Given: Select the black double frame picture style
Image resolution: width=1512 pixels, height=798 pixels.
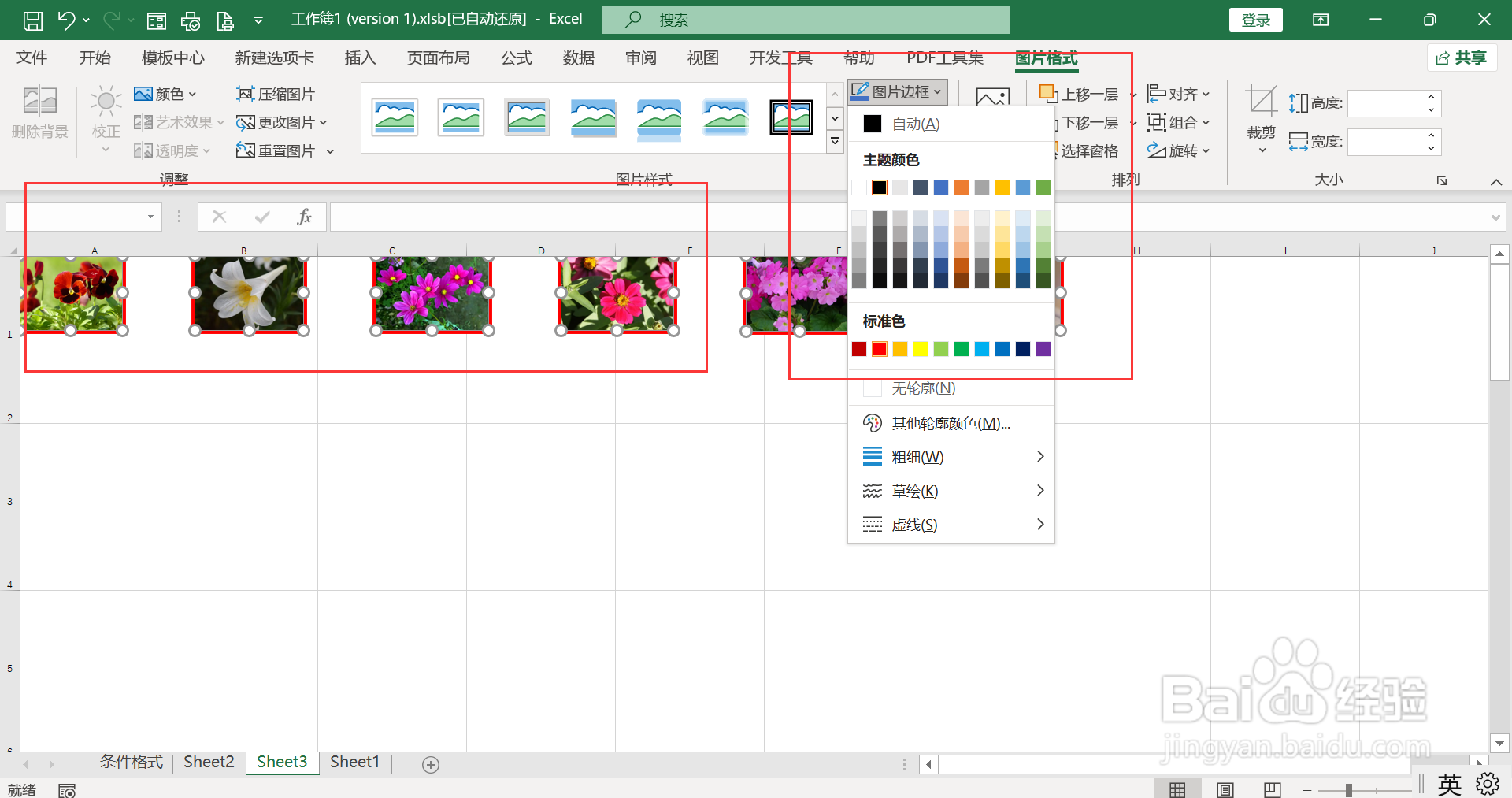Looking at the screenshot, I should tap(791, 117).
